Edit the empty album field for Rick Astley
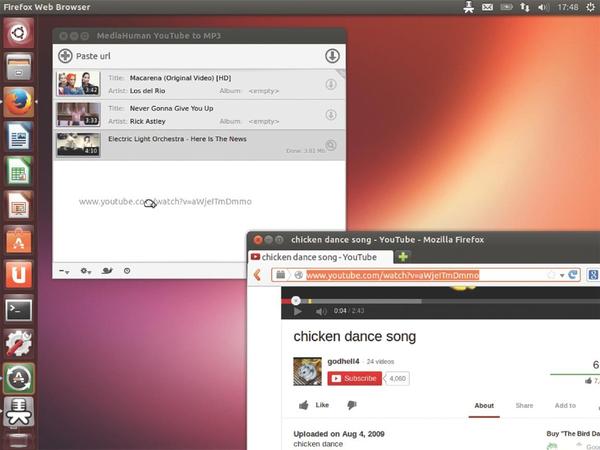Image resolution: width=600 pixels, height=450 pixels. pos(264,122)
